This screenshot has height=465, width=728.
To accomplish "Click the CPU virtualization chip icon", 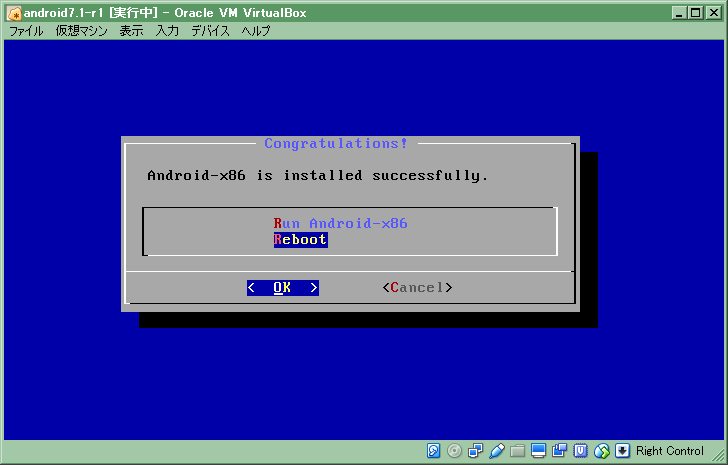I will pyautogui.click(x=580, y=451).
